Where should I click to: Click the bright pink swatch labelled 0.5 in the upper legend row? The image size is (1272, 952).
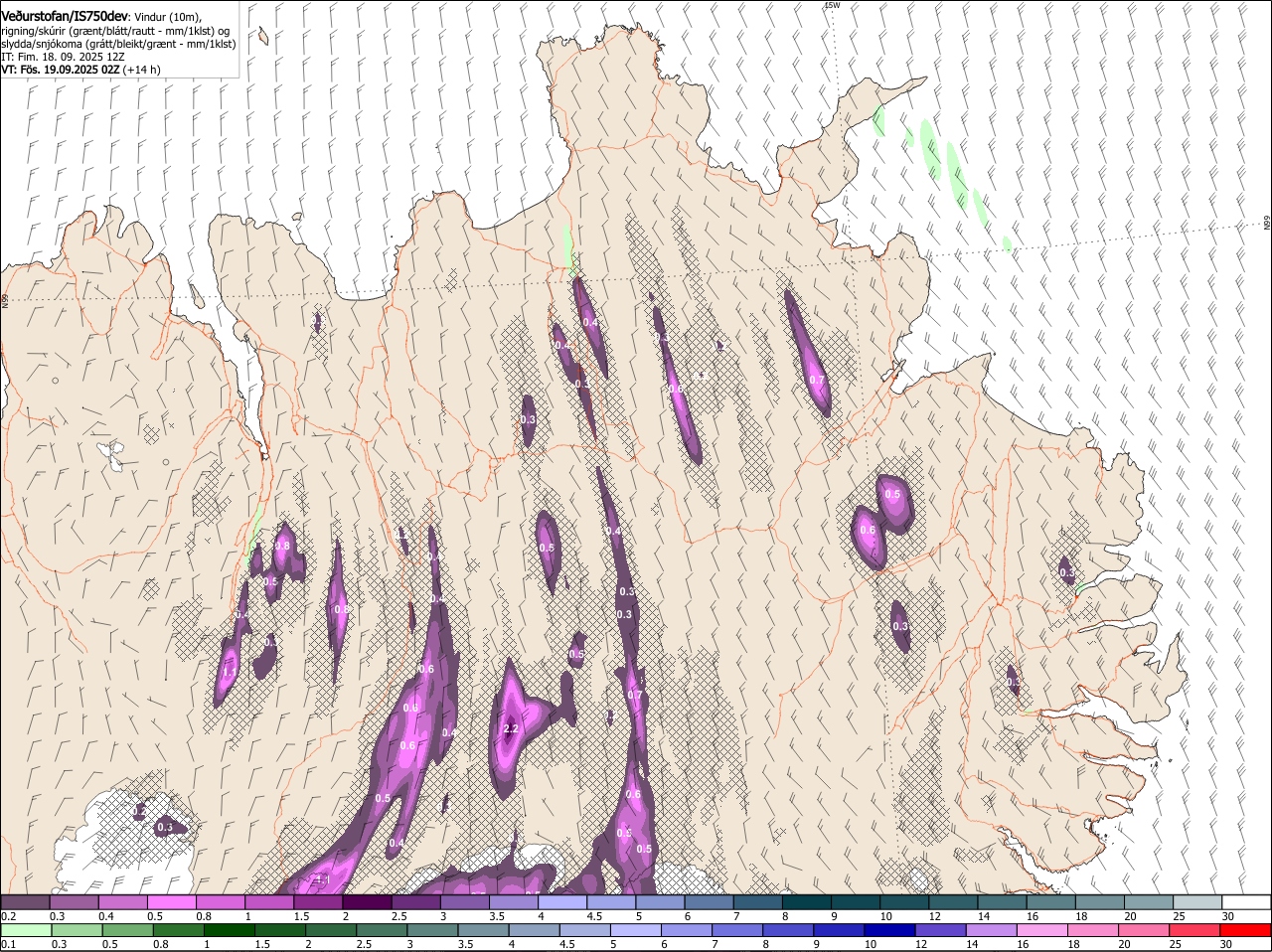(171, 902)
